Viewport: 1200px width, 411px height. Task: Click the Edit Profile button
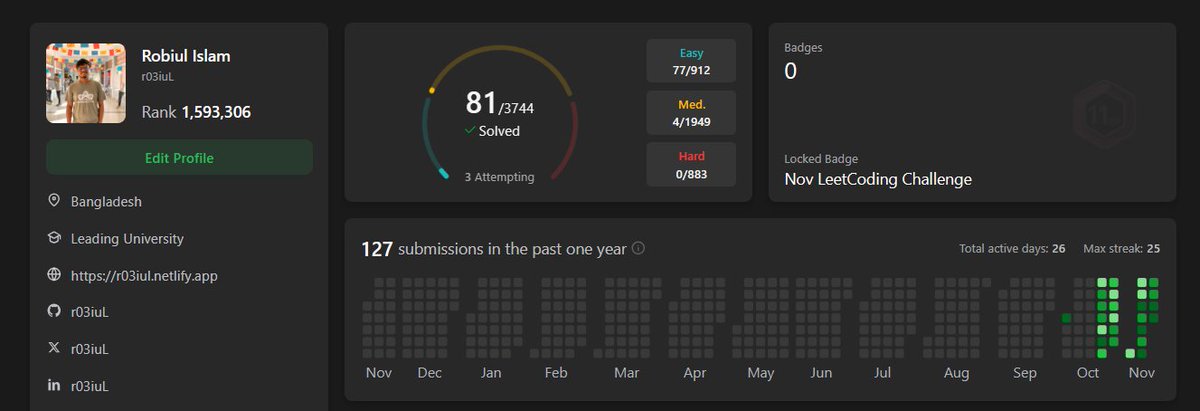(x=179, y=158)
